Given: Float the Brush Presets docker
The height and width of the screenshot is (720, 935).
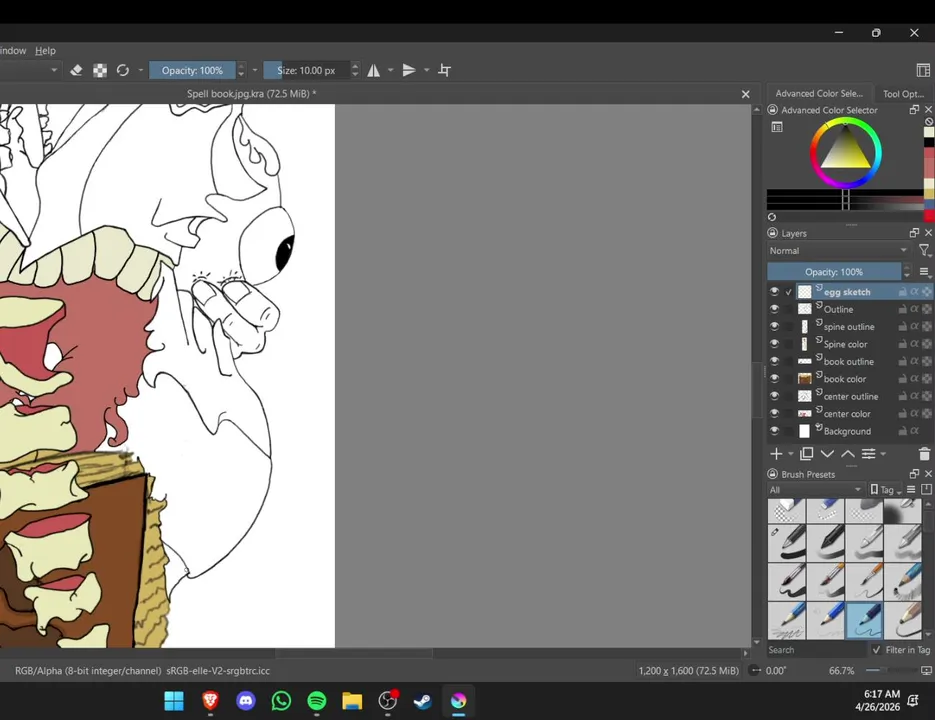Looking at the screenshot, I should [914, 474].
